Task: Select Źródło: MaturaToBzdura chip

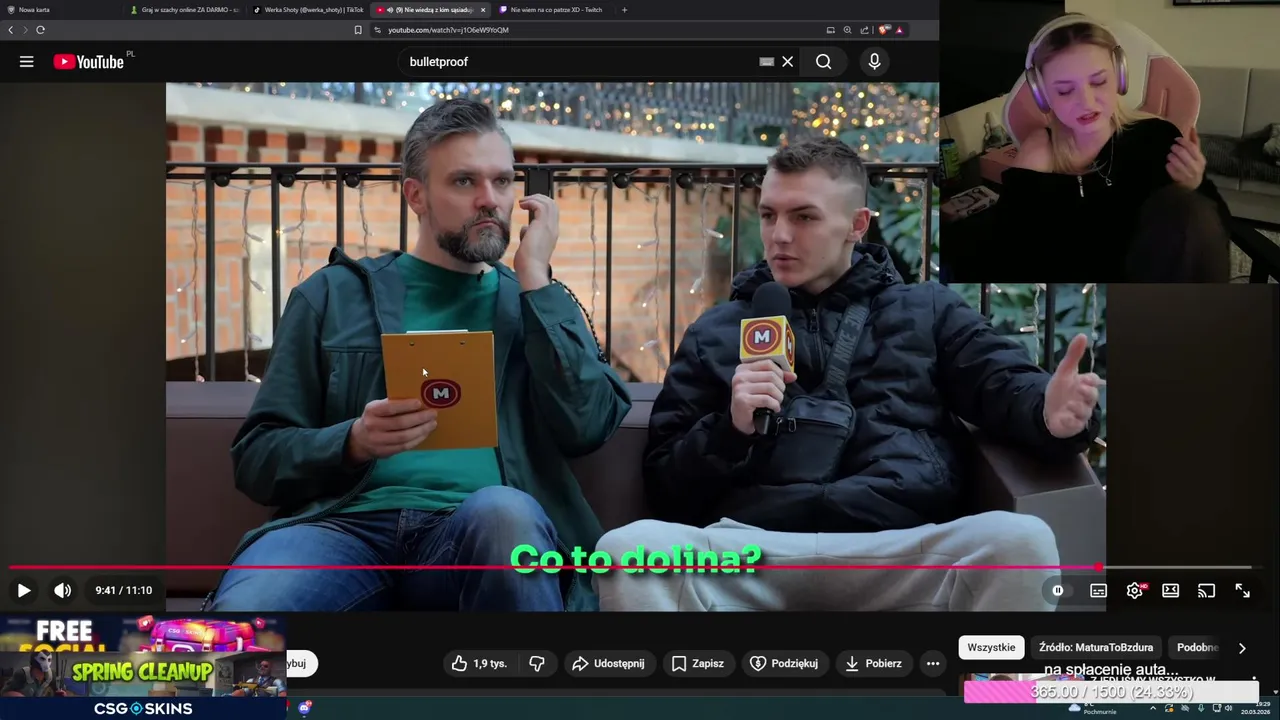Action: [x=1096, y=647]
